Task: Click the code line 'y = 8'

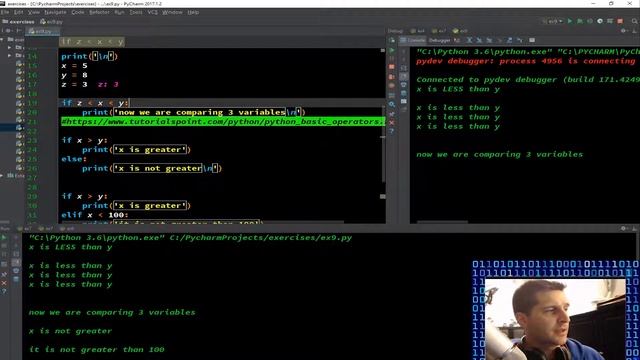Action: click(74, 75)
